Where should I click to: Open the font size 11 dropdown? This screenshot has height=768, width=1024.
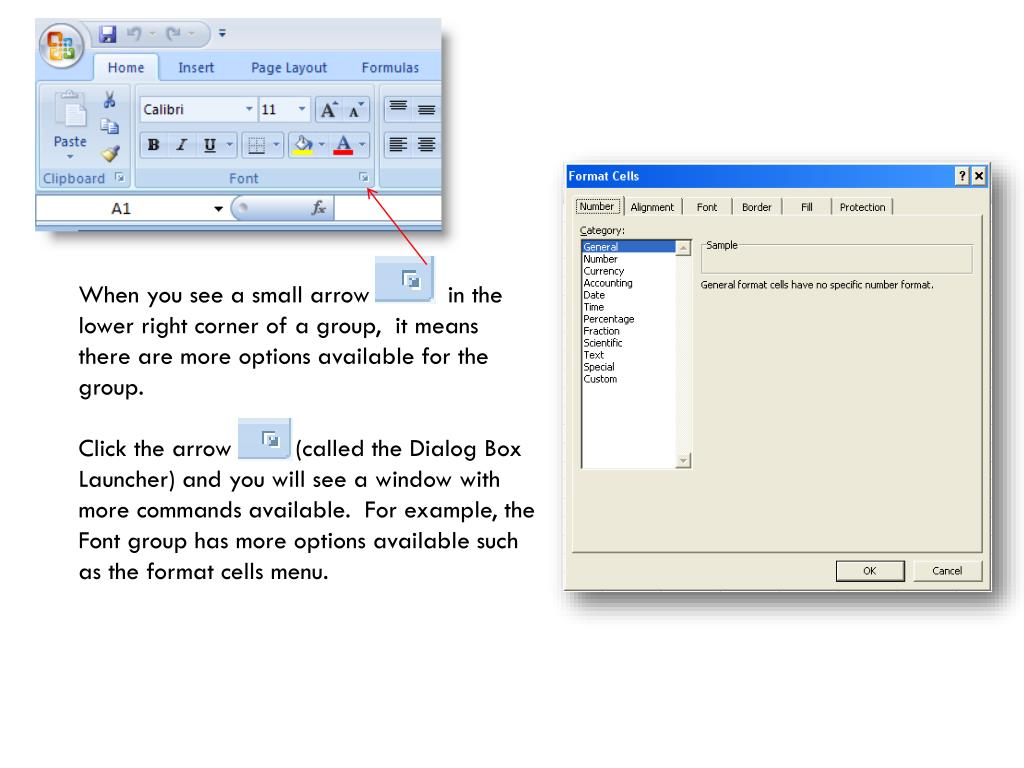click(x=301, y=109)
